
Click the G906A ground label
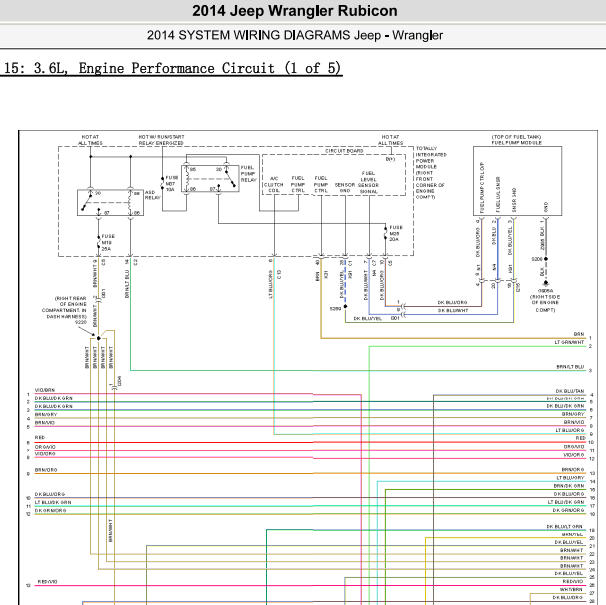545,290
